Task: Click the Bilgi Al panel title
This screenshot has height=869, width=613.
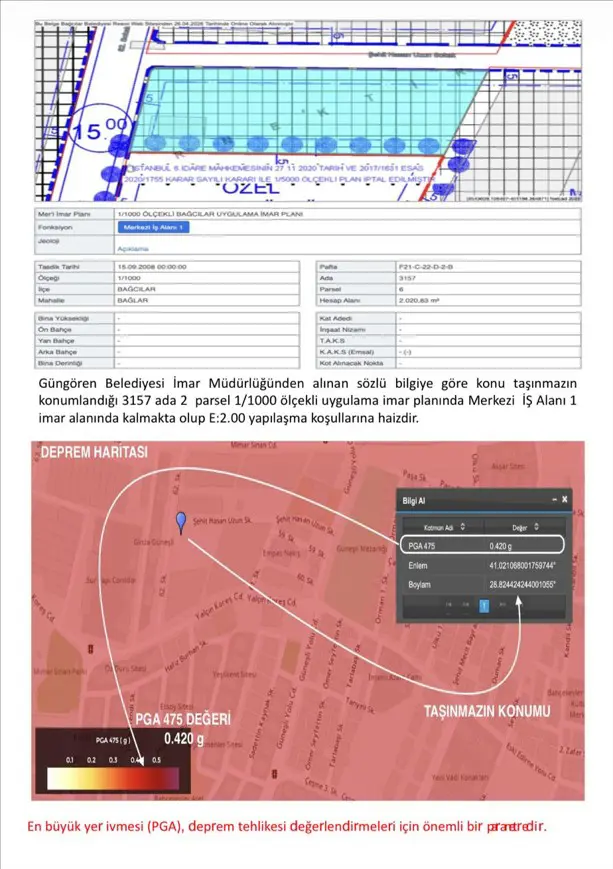Action: click(413, 500)
